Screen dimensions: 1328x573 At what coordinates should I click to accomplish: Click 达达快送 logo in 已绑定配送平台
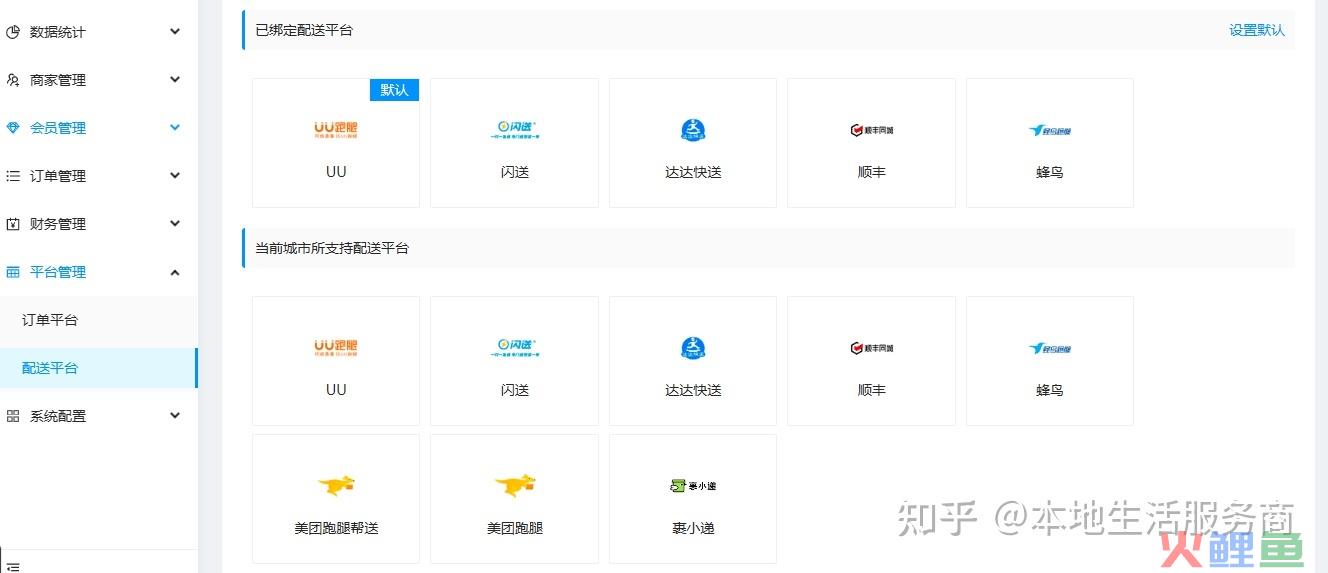coord(693,130)
